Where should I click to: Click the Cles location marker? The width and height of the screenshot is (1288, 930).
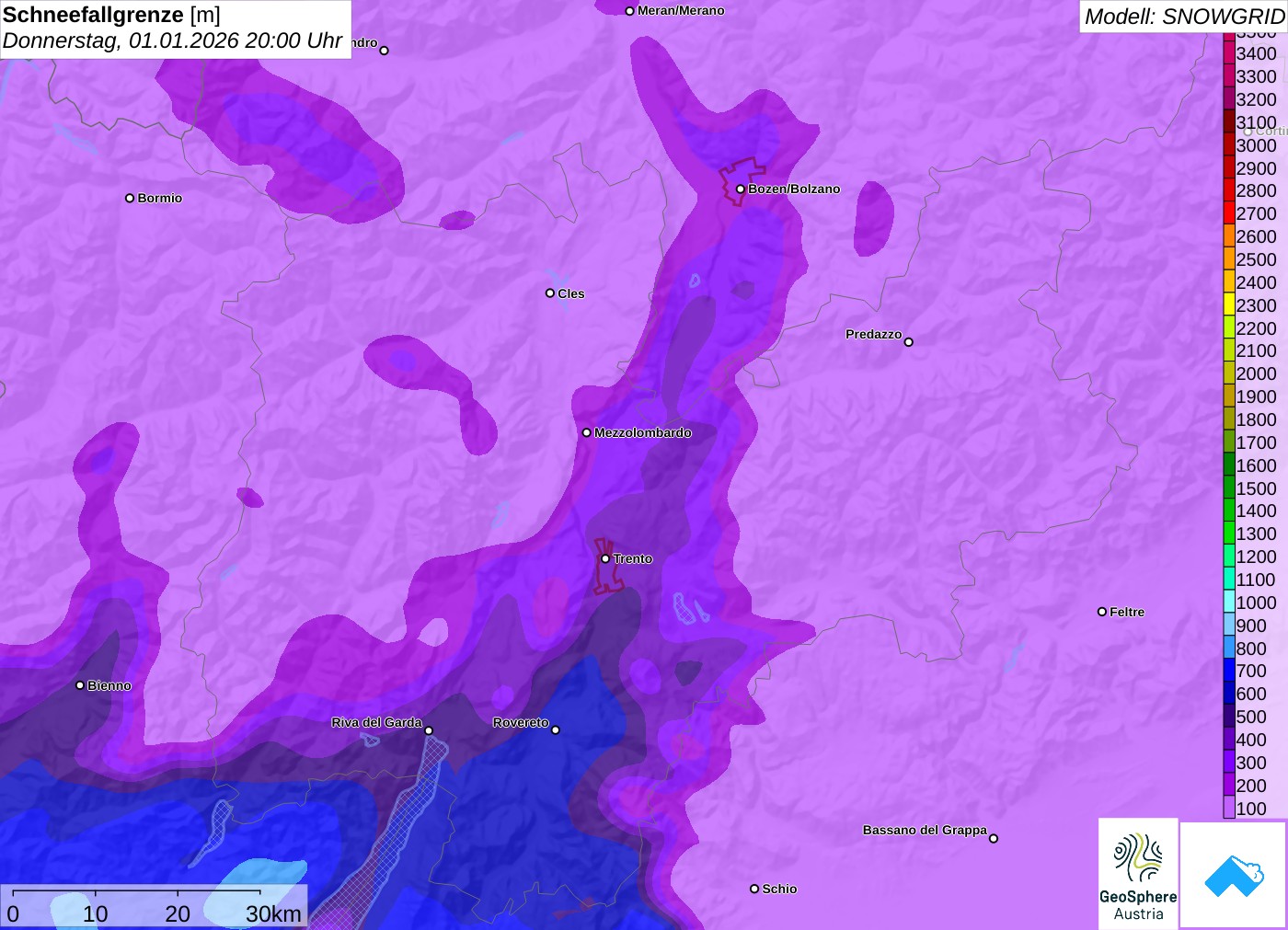[x=550, y=293]
